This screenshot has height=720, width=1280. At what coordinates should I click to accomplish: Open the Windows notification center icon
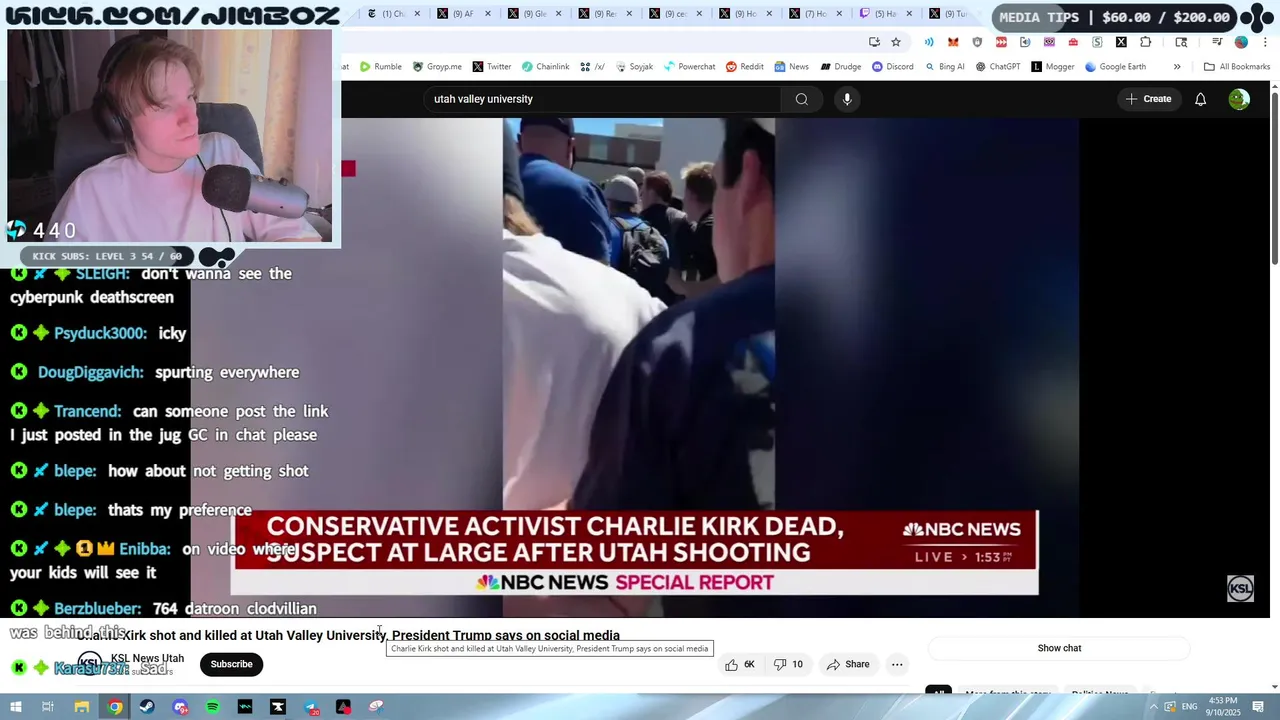point(1258,707)
